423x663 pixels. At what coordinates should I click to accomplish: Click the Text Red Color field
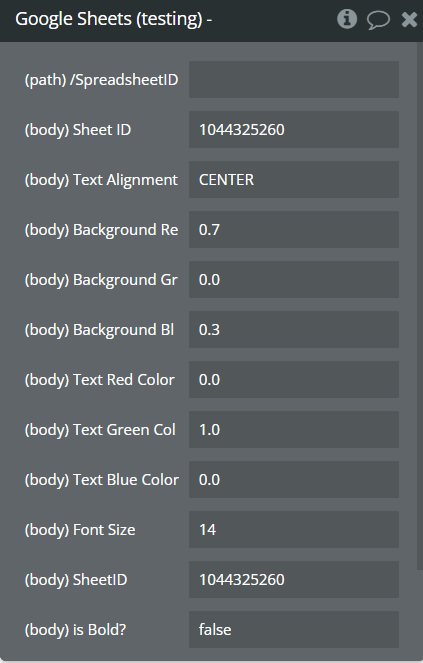(x=294, y=379)
